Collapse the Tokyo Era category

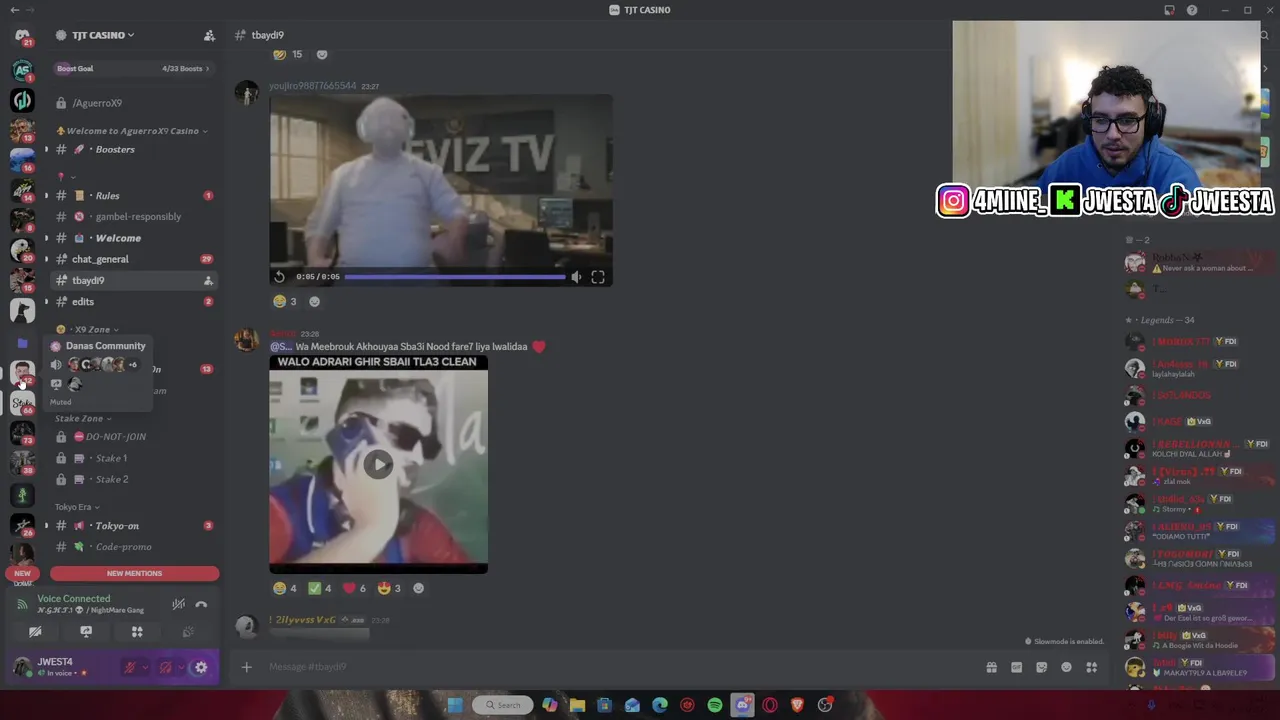77,507
